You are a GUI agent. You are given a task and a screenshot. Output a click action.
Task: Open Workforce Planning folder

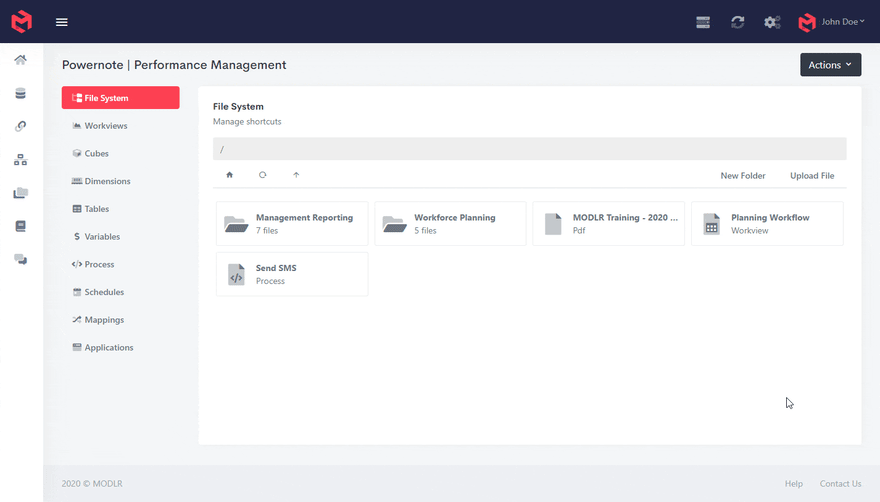pos(450,223)
